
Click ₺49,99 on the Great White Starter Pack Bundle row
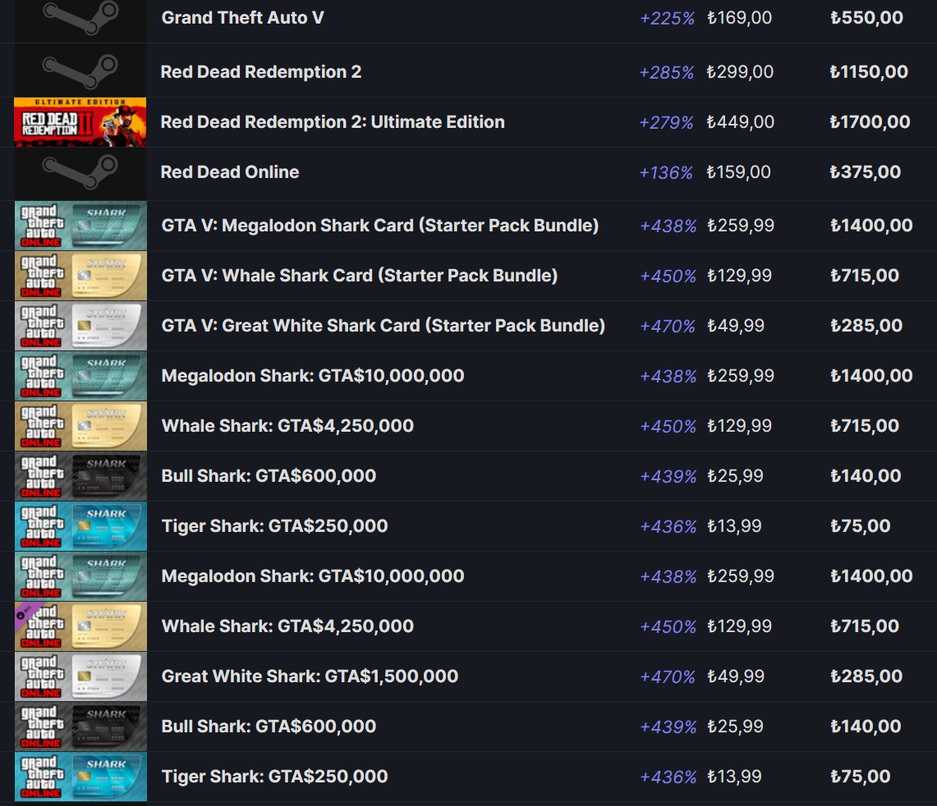coord(736,326)
